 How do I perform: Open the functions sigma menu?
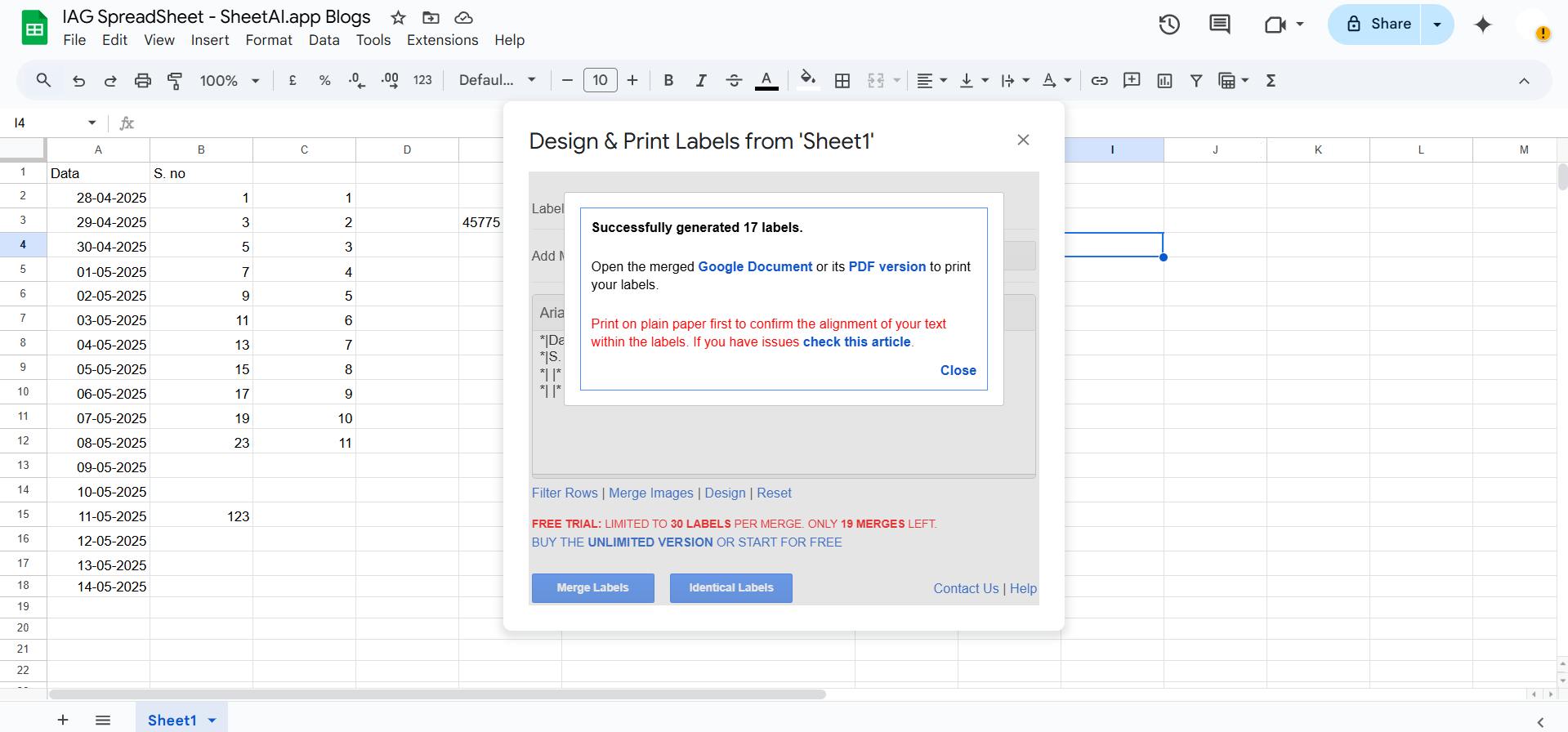pyautogui.click(x=1271, y=80)
